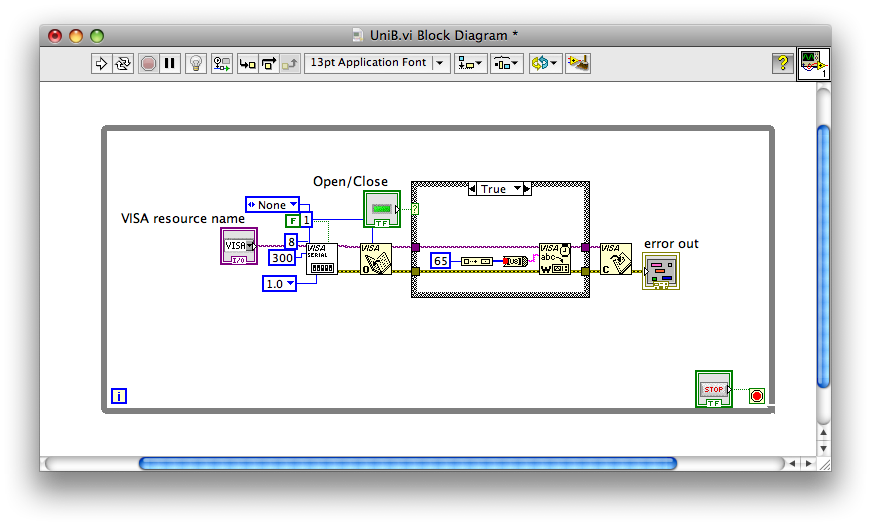Image resolution: width=871 pixels, height=526 pixels.
Task: Click the Step Into button
Action: point(246,63)
